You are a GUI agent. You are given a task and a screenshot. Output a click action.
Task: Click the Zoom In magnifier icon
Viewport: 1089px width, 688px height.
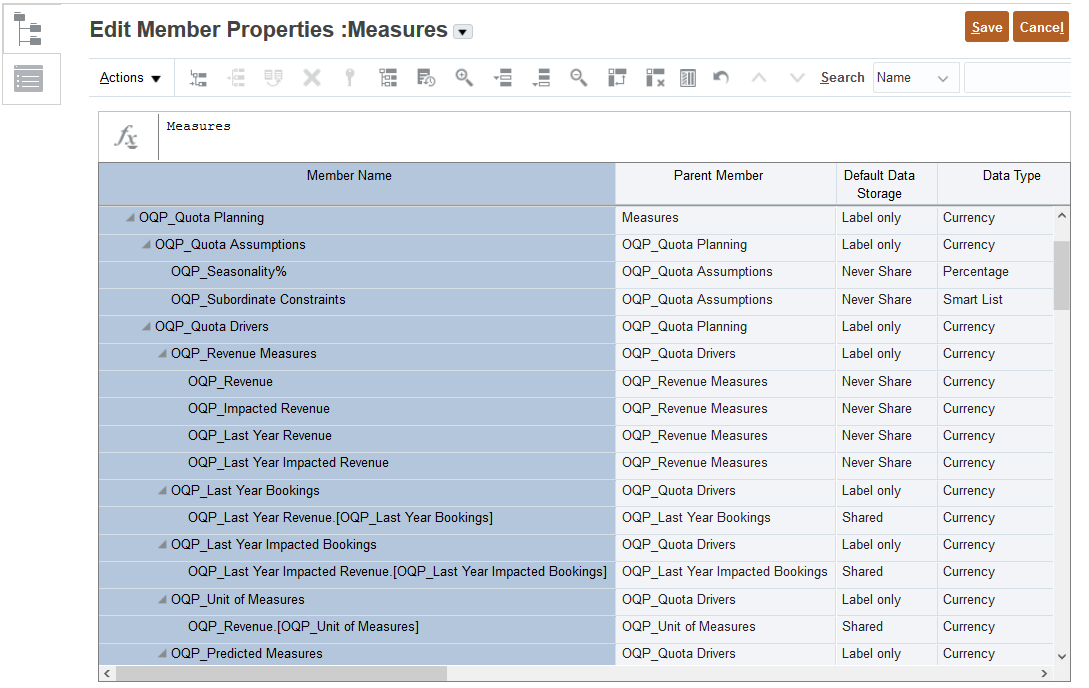[x=464, y=77]
